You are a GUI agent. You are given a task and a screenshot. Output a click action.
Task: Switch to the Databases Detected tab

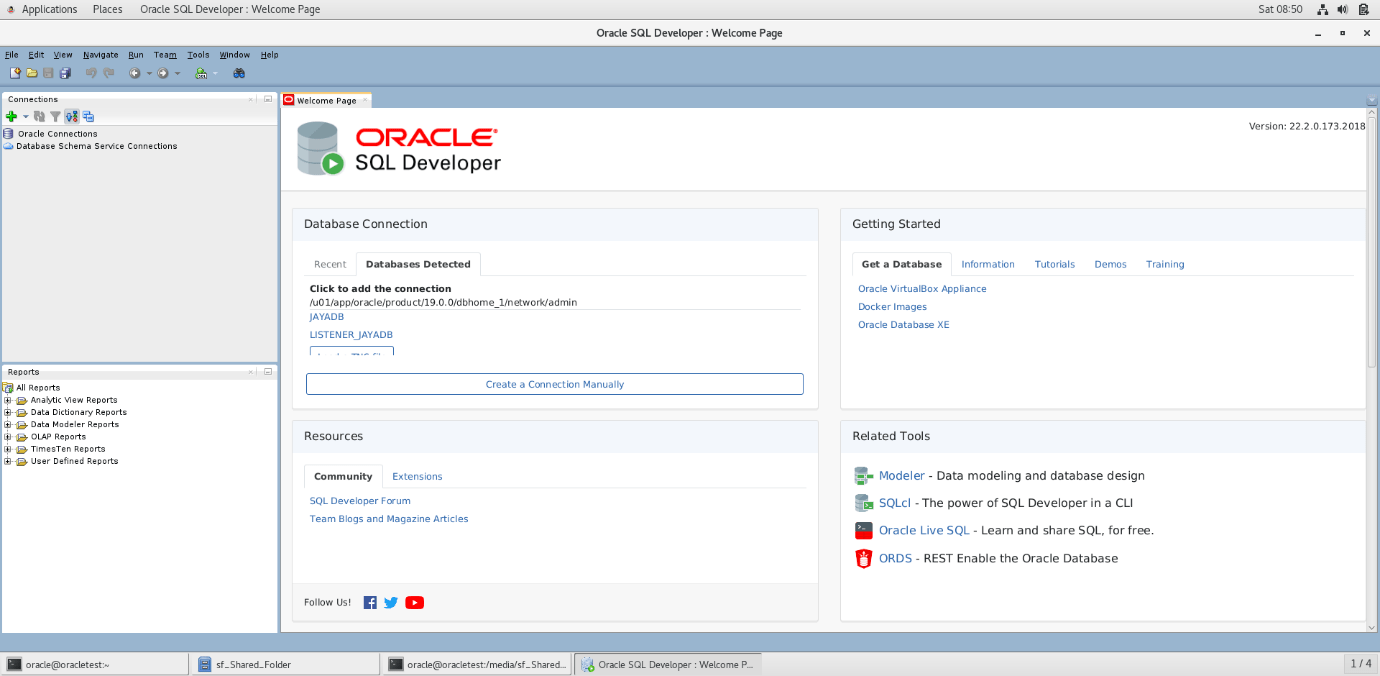click(418, 264)
